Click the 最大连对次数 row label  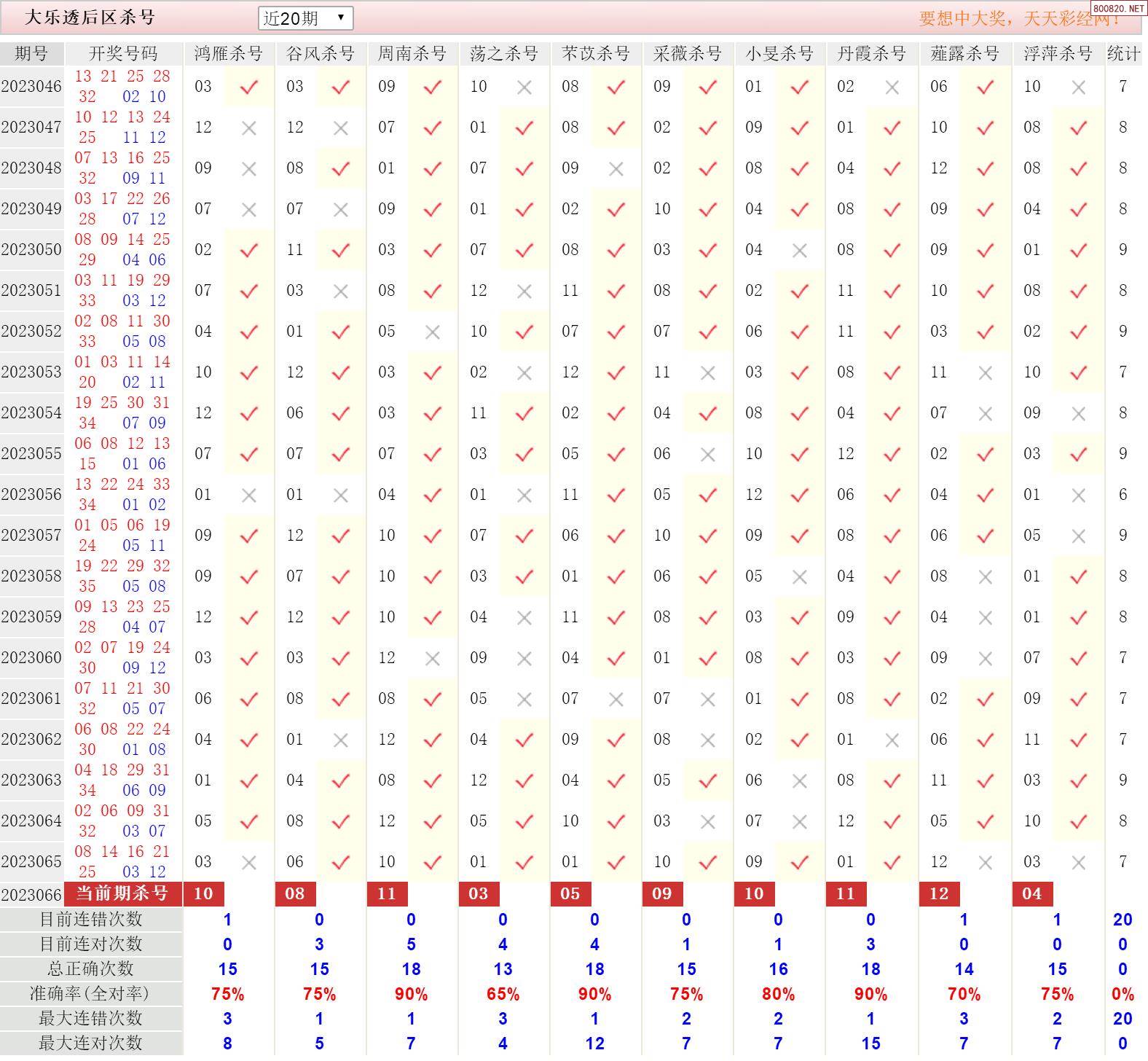tap(91, 1043)
